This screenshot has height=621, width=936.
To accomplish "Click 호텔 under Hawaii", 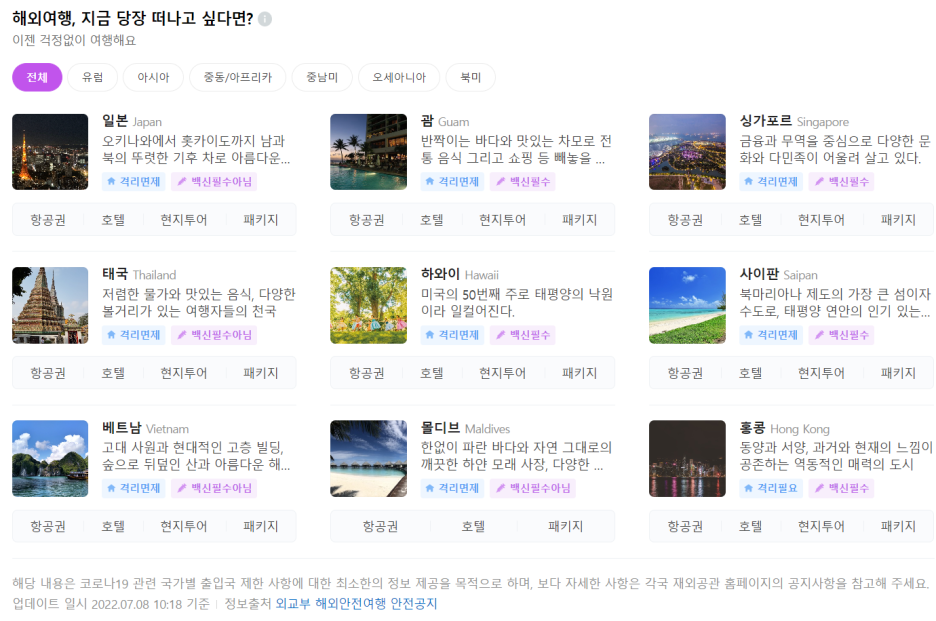I will click(432, 373).
